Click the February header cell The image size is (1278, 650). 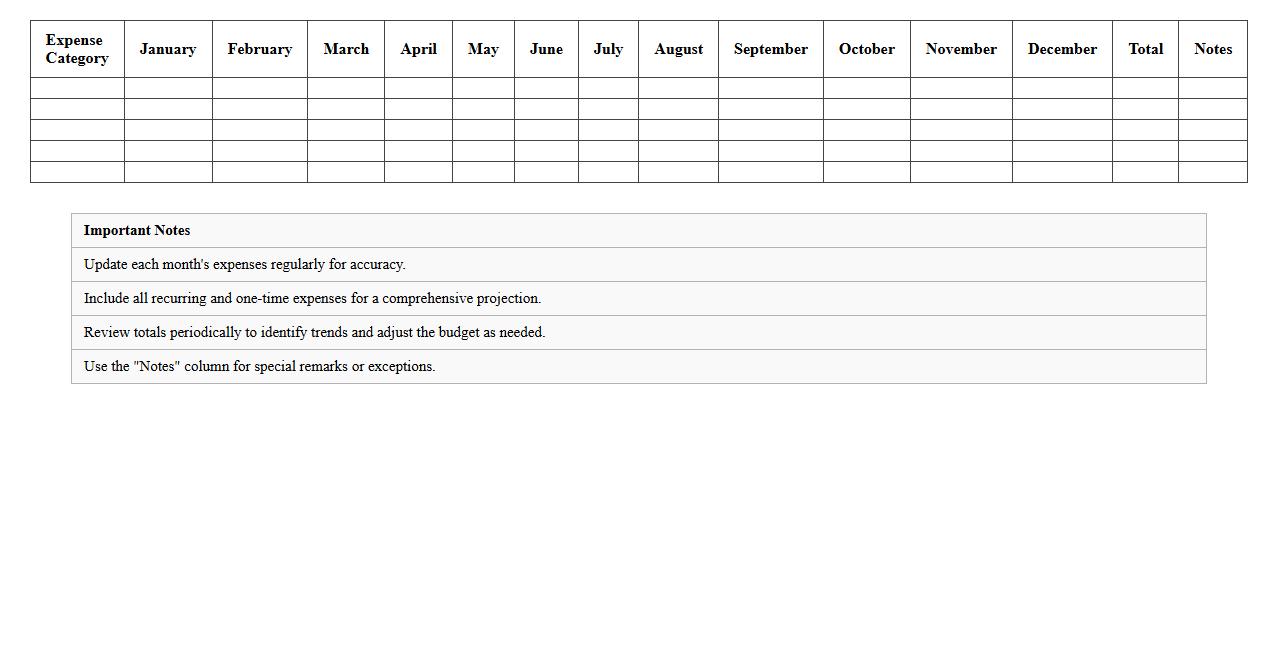point(260,49)
